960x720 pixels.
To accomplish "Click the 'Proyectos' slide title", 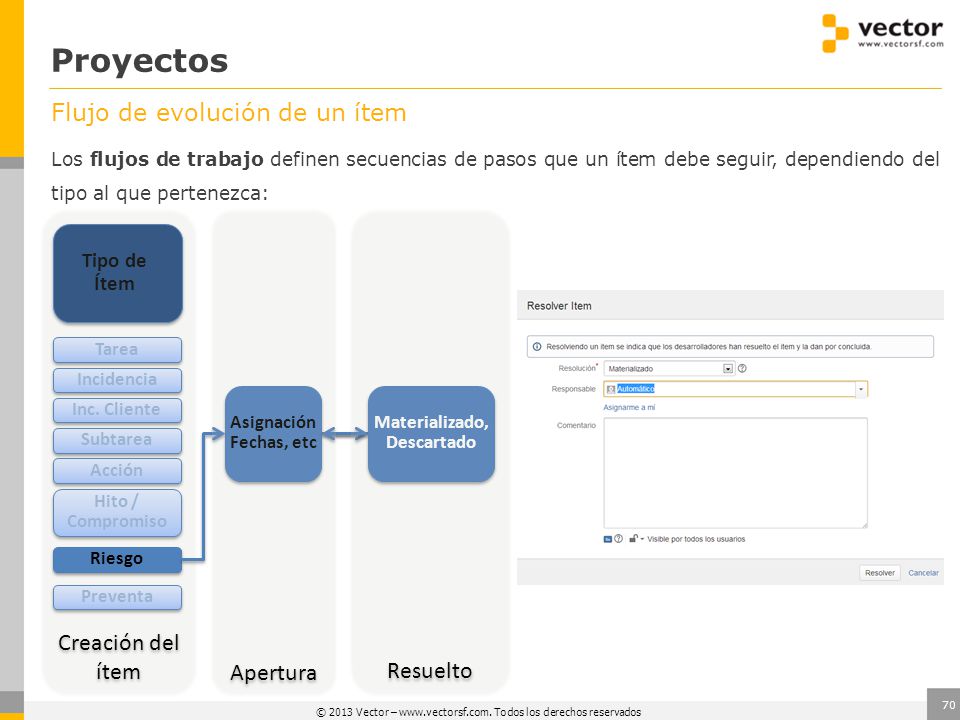I will [x=140, y=61].
